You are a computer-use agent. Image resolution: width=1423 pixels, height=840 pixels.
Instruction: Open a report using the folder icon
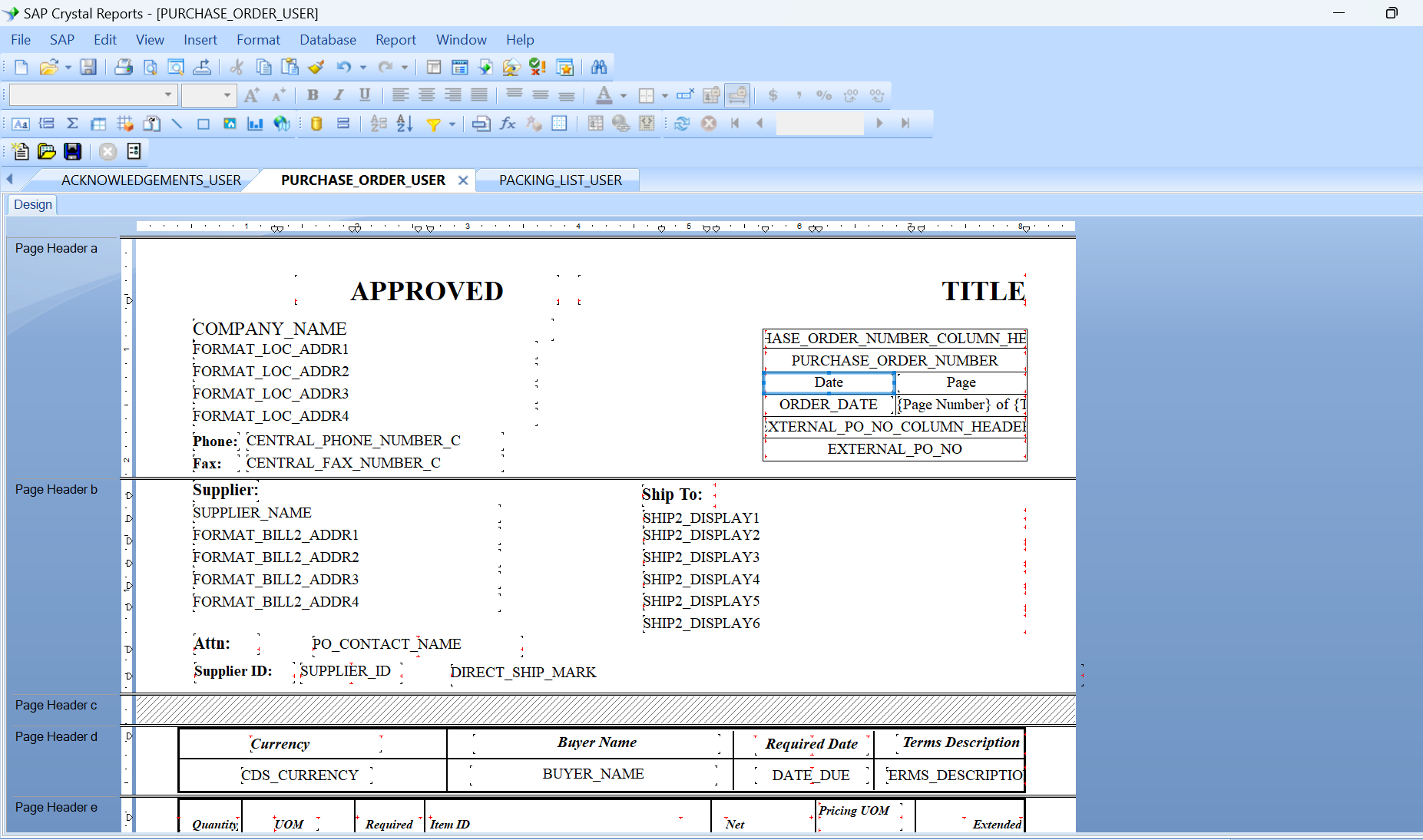tap(48, 68)
